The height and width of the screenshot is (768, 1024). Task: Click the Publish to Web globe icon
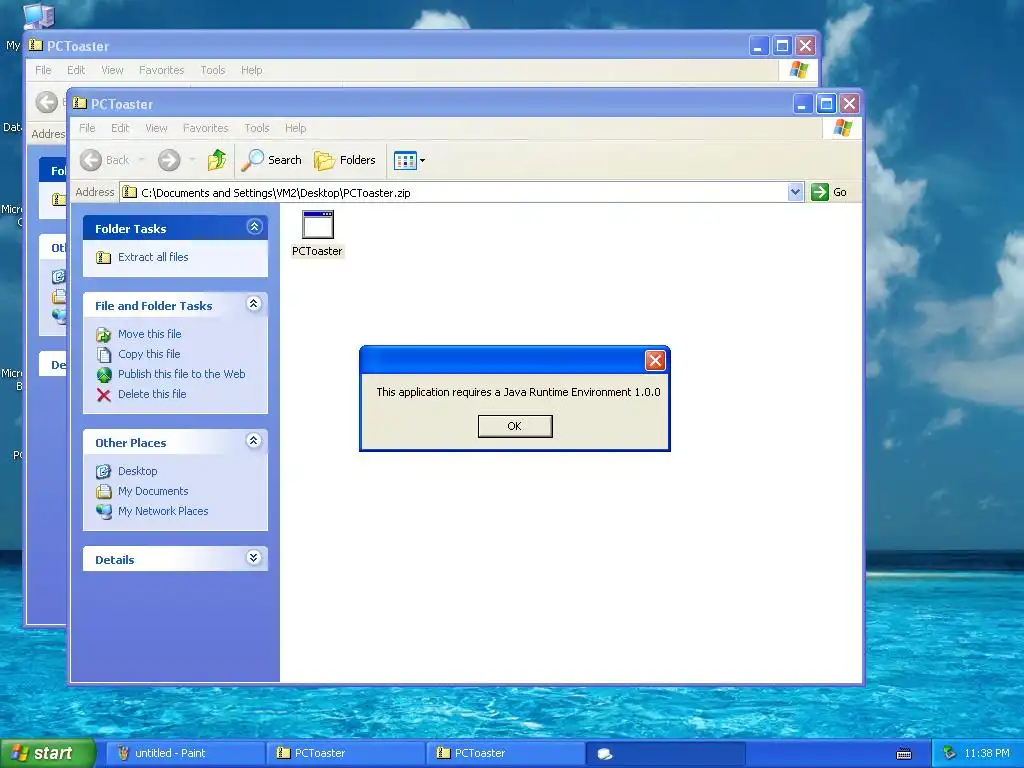click(x=104, y=375)
